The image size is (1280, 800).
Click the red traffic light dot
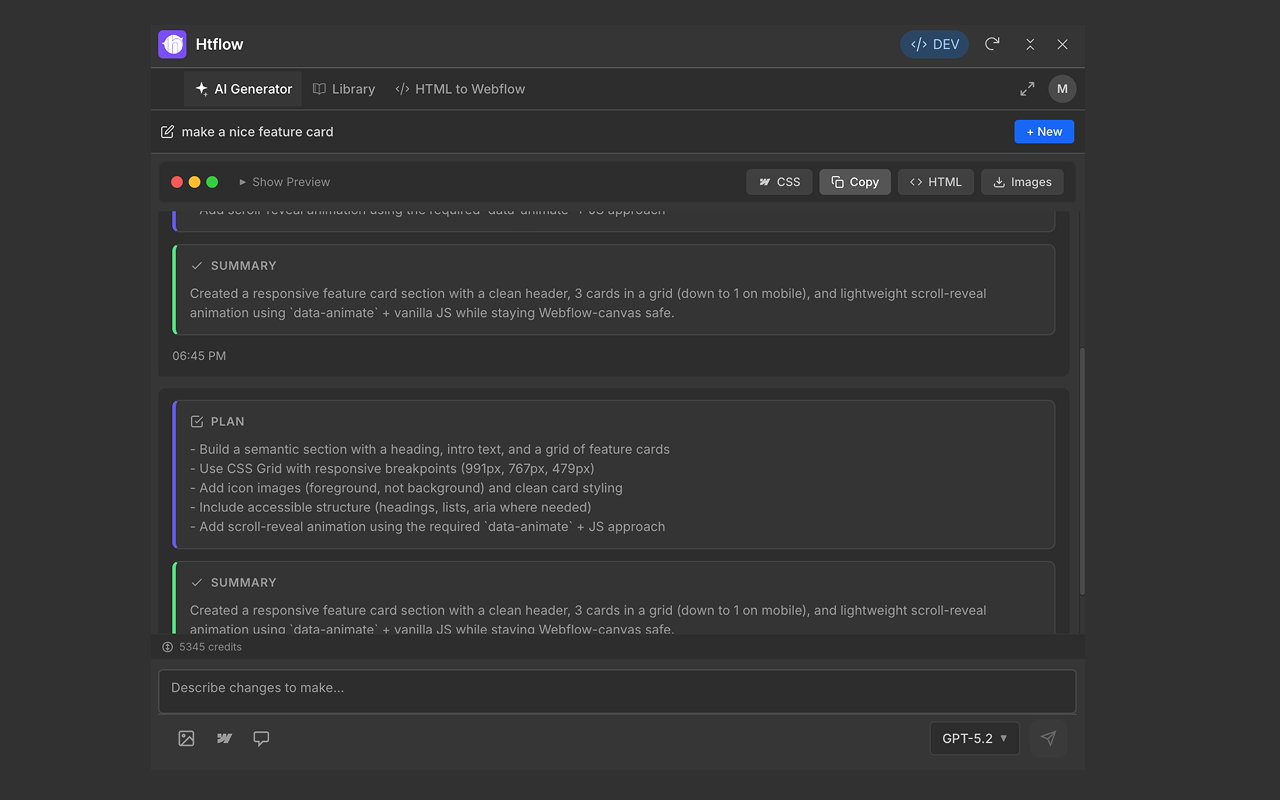[x=177, y=182]
